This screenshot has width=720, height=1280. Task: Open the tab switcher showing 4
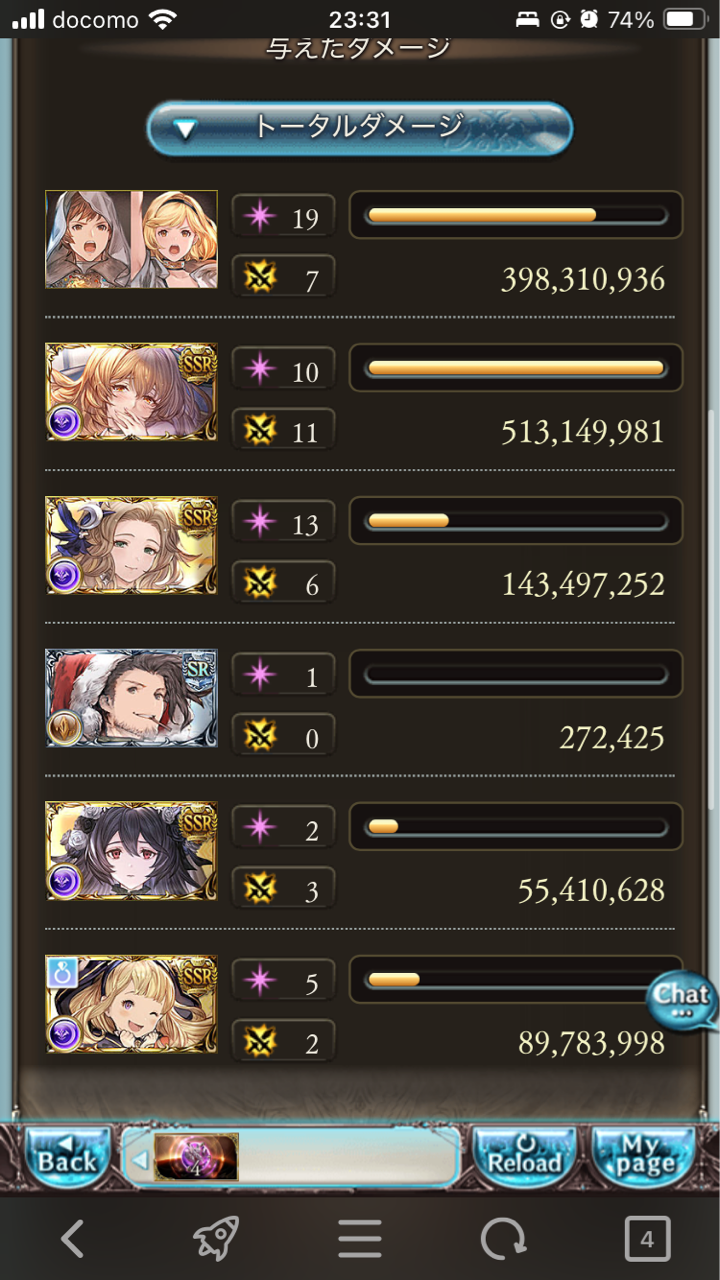(647, 1240)
